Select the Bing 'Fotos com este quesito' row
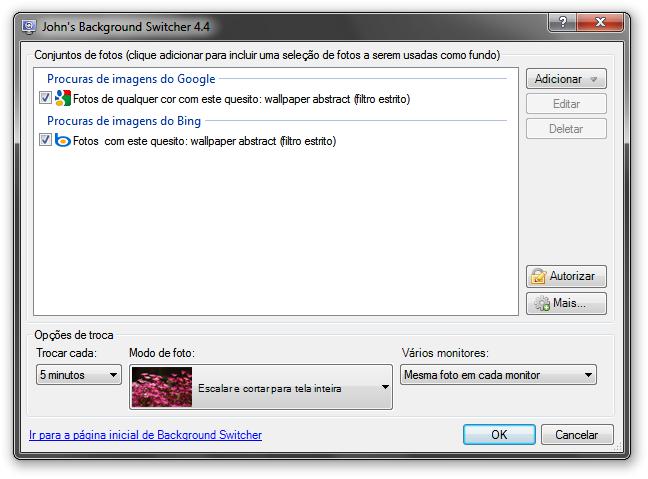 tap(205, 141)
